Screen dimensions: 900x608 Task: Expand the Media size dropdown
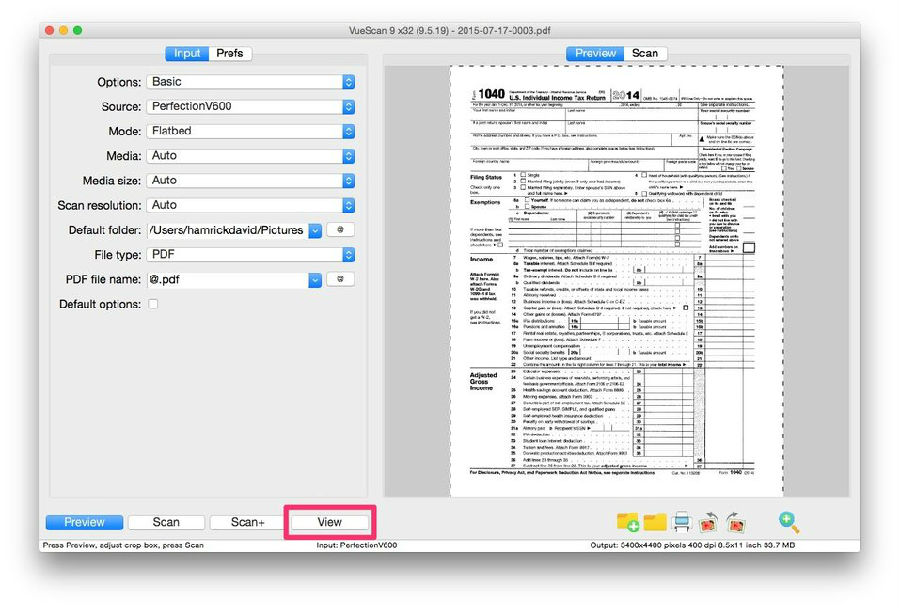tap(250, 181)
